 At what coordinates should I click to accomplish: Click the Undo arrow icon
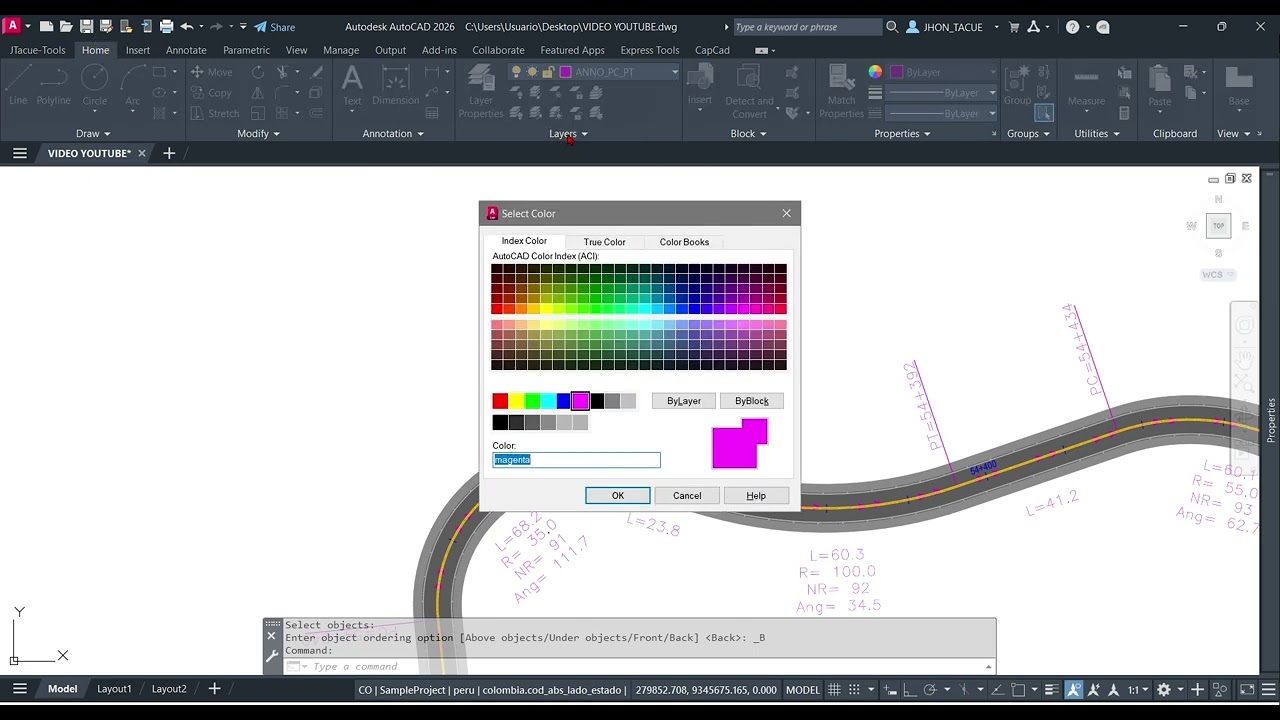(187, 27)
